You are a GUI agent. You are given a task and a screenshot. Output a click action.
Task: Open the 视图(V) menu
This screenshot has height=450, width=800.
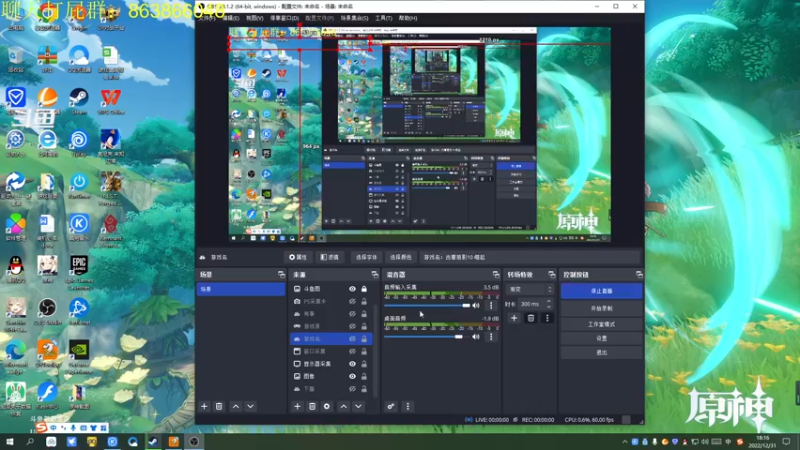[x=255, y=18]
